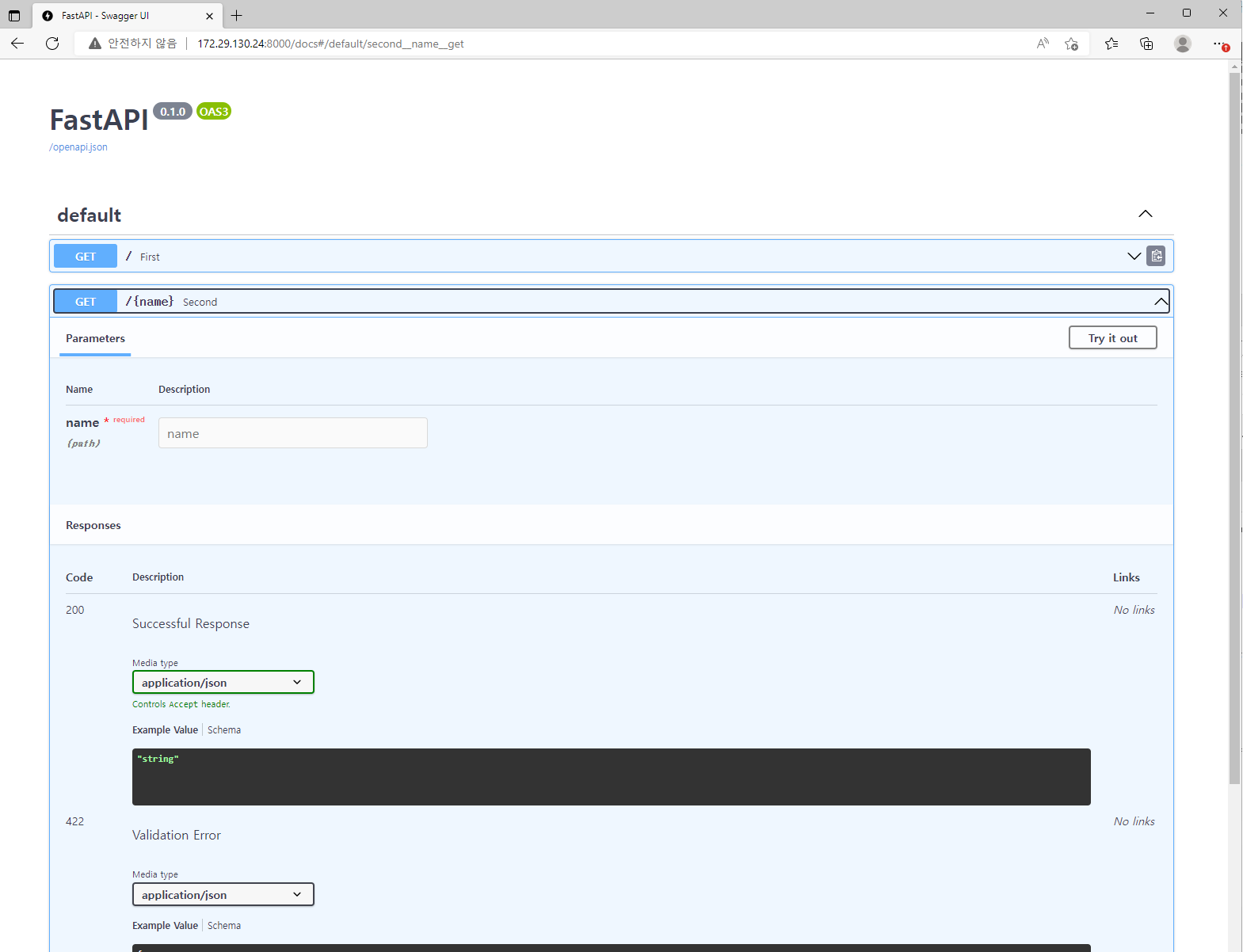
Task: Click the No links text for 200 response
Action: tap(1134, 610)
